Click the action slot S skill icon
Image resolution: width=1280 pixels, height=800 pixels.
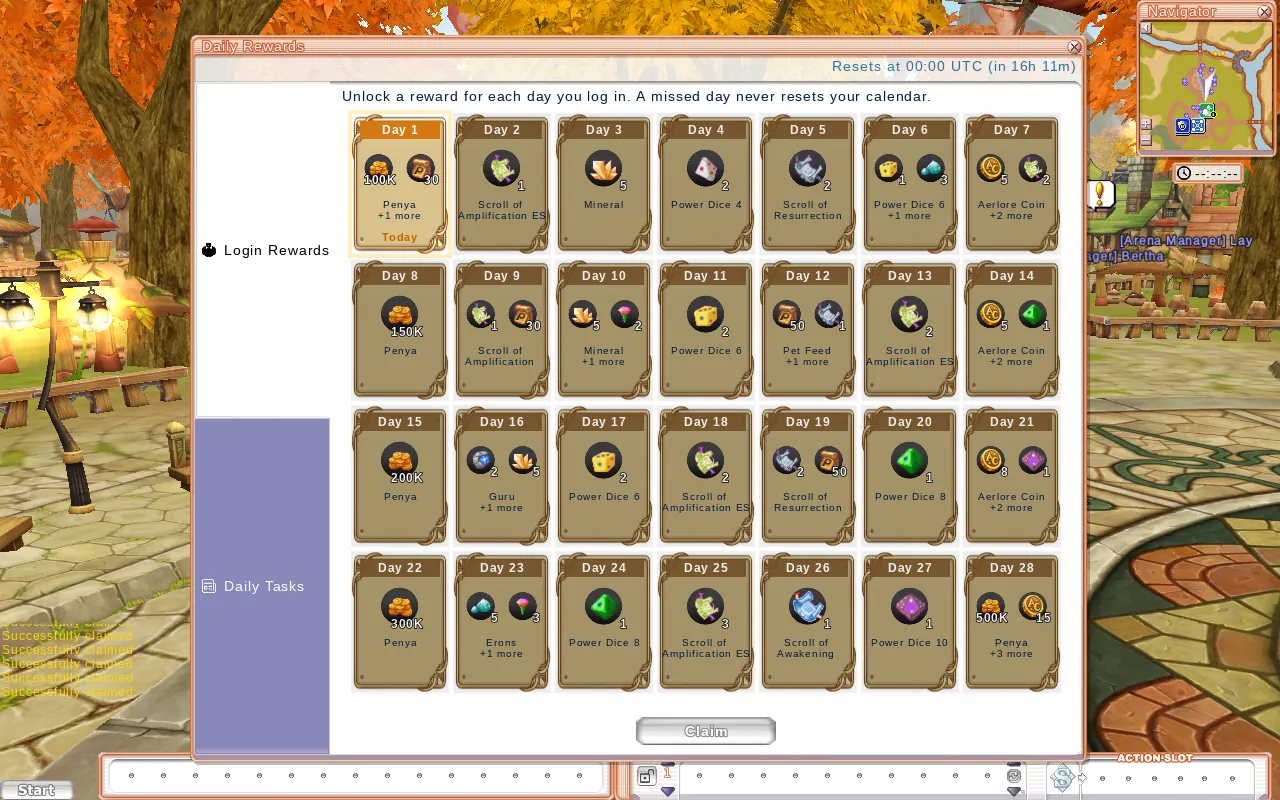click(x=1062, y=777)
